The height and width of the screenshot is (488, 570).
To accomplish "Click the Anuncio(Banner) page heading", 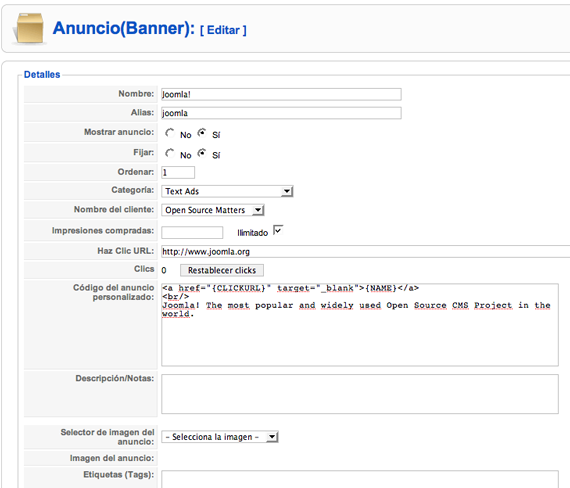I will [x=124, y=28].
